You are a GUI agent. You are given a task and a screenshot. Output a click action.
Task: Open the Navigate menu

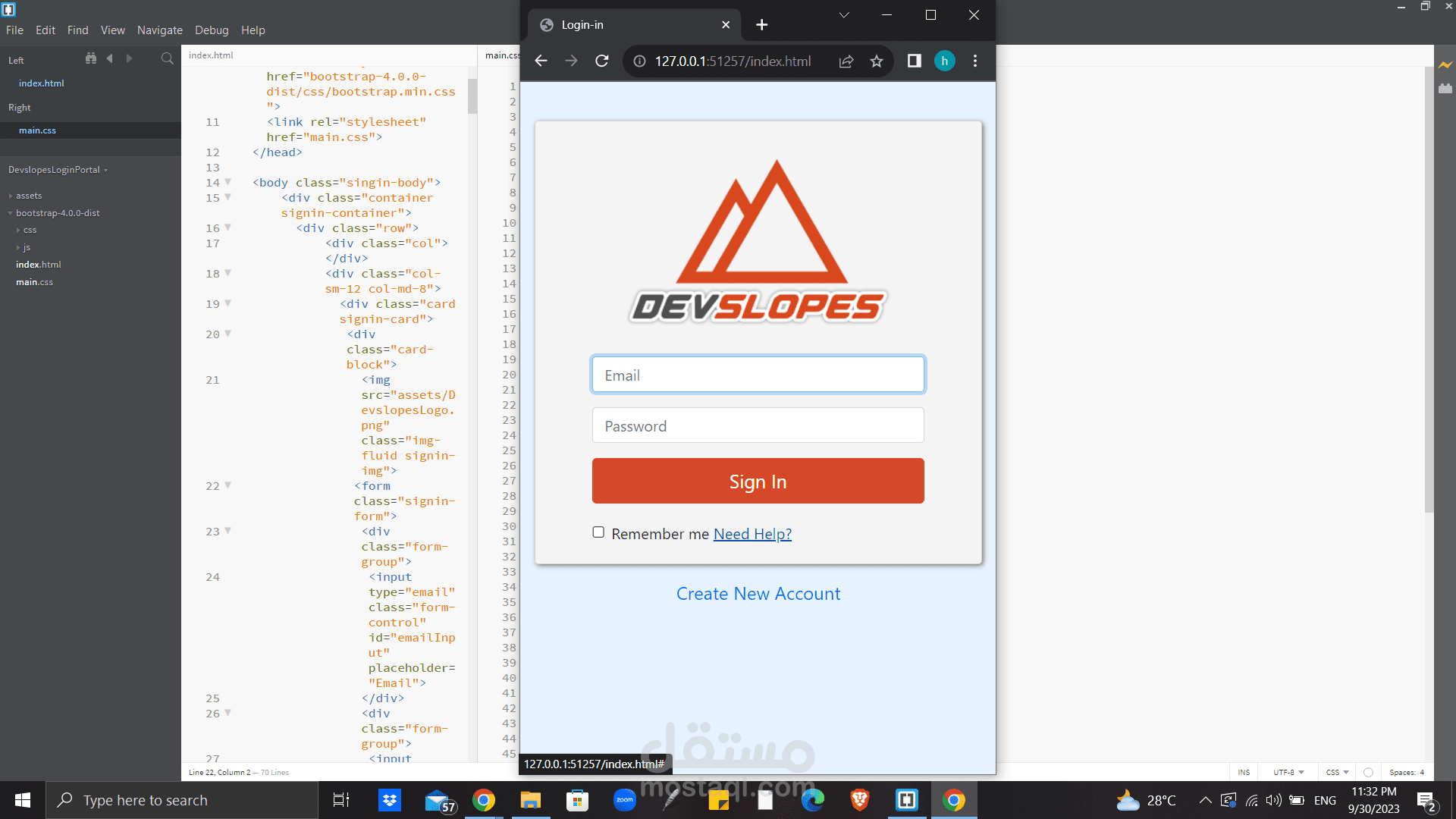[x=159, y=30]
